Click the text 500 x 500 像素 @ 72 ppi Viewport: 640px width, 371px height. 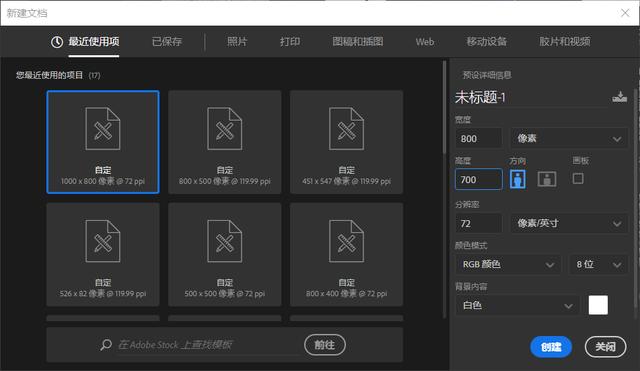pyautogui.click(x=224, y=293)
